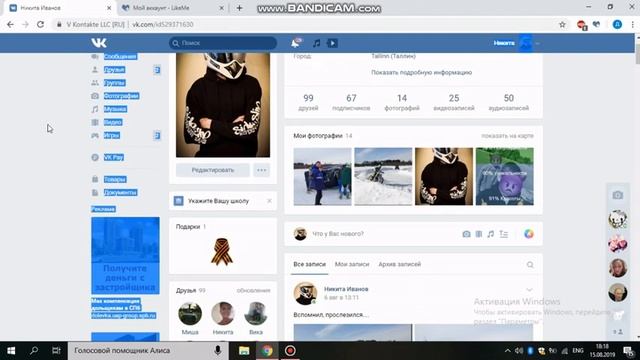
Task: Open the three-dots menu beside Редактировать
Action: (261, 170)
